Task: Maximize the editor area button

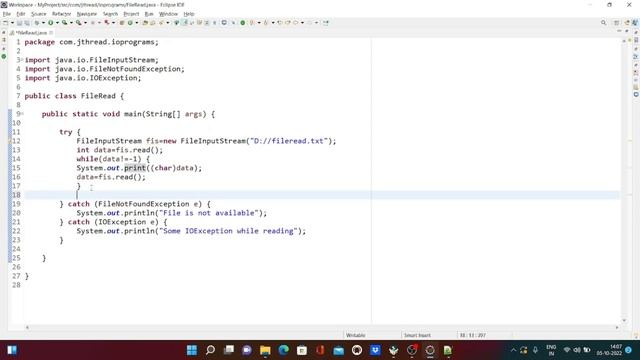Action: click(627, 31)
